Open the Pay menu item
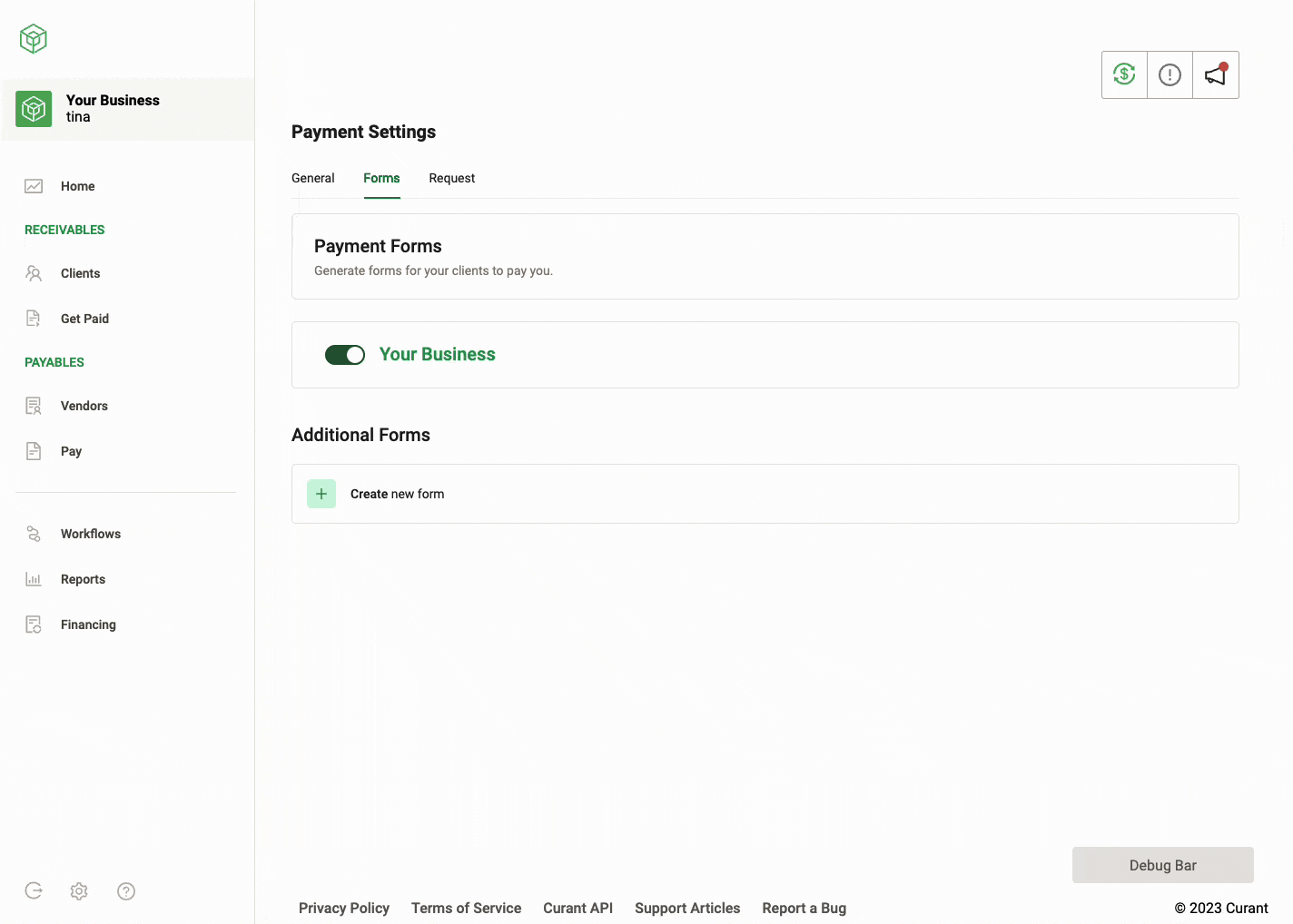This screenshot has width=1293, height=924. [x=72, y=451]
